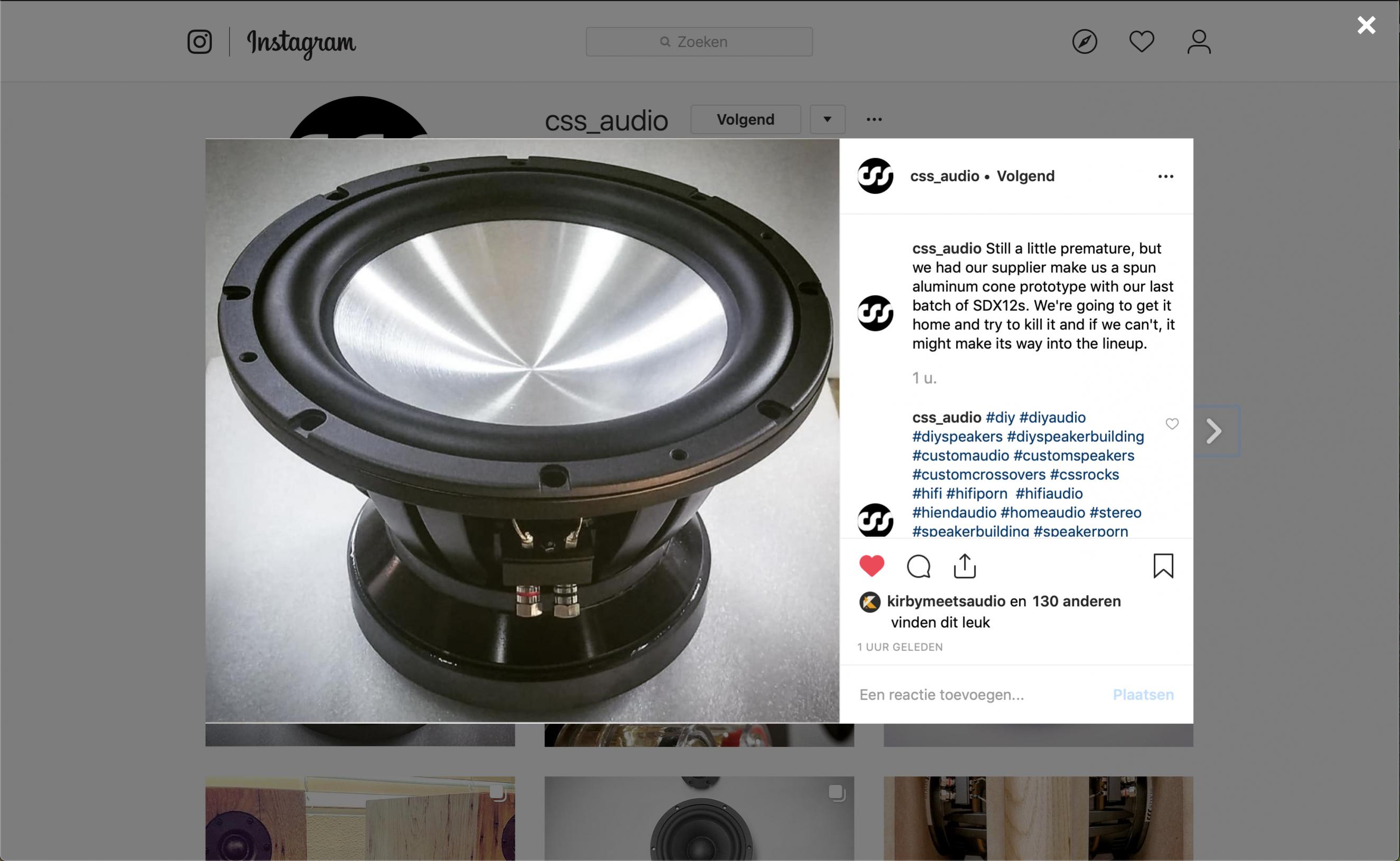Image resolution: width=1400 pixels, height=861 pixels.
Task: Open the wood panel with drivers thumbnail
Action: (1038, 818)
